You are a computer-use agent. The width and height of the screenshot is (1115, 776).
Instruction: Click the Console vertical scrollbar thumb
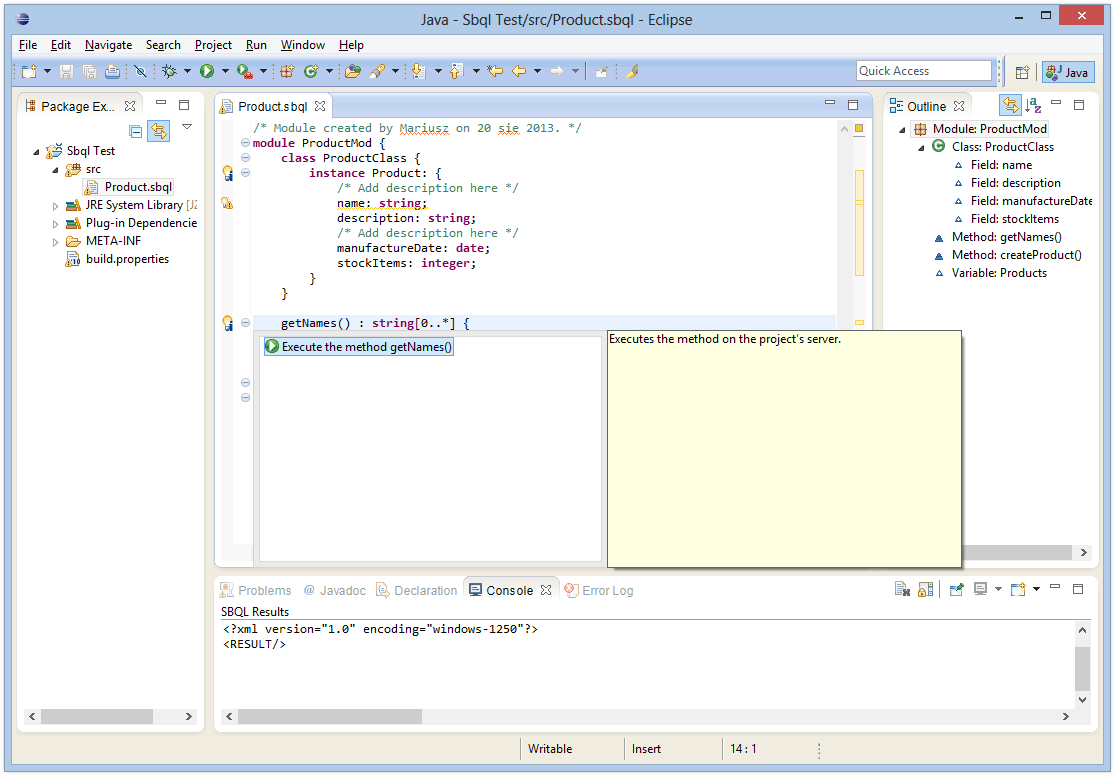point(1082,669)
